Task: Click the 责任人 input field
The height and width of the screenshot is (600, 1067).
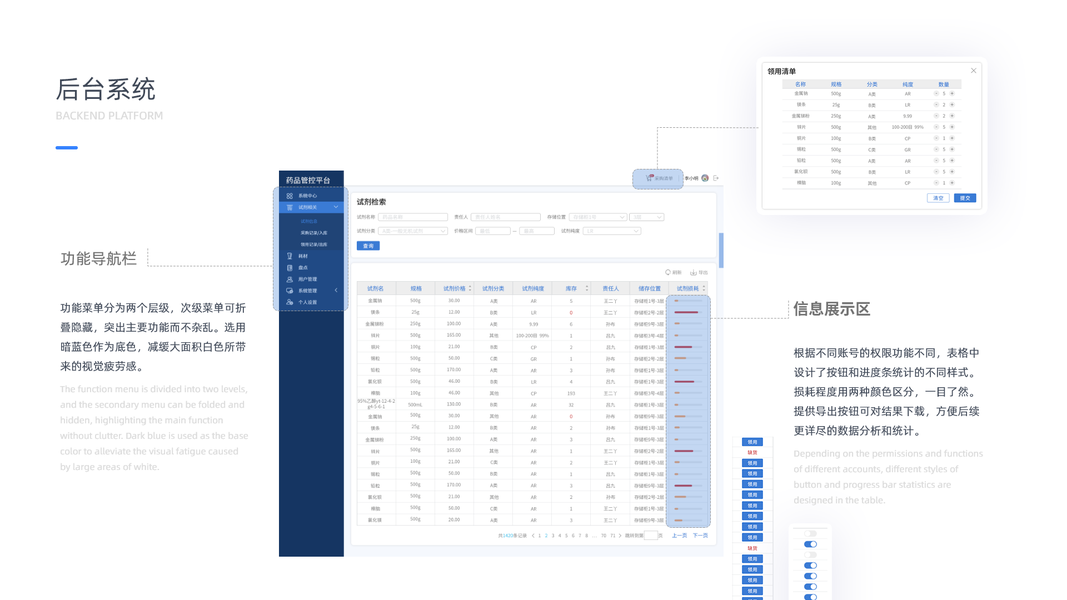Action: (506, 217)
